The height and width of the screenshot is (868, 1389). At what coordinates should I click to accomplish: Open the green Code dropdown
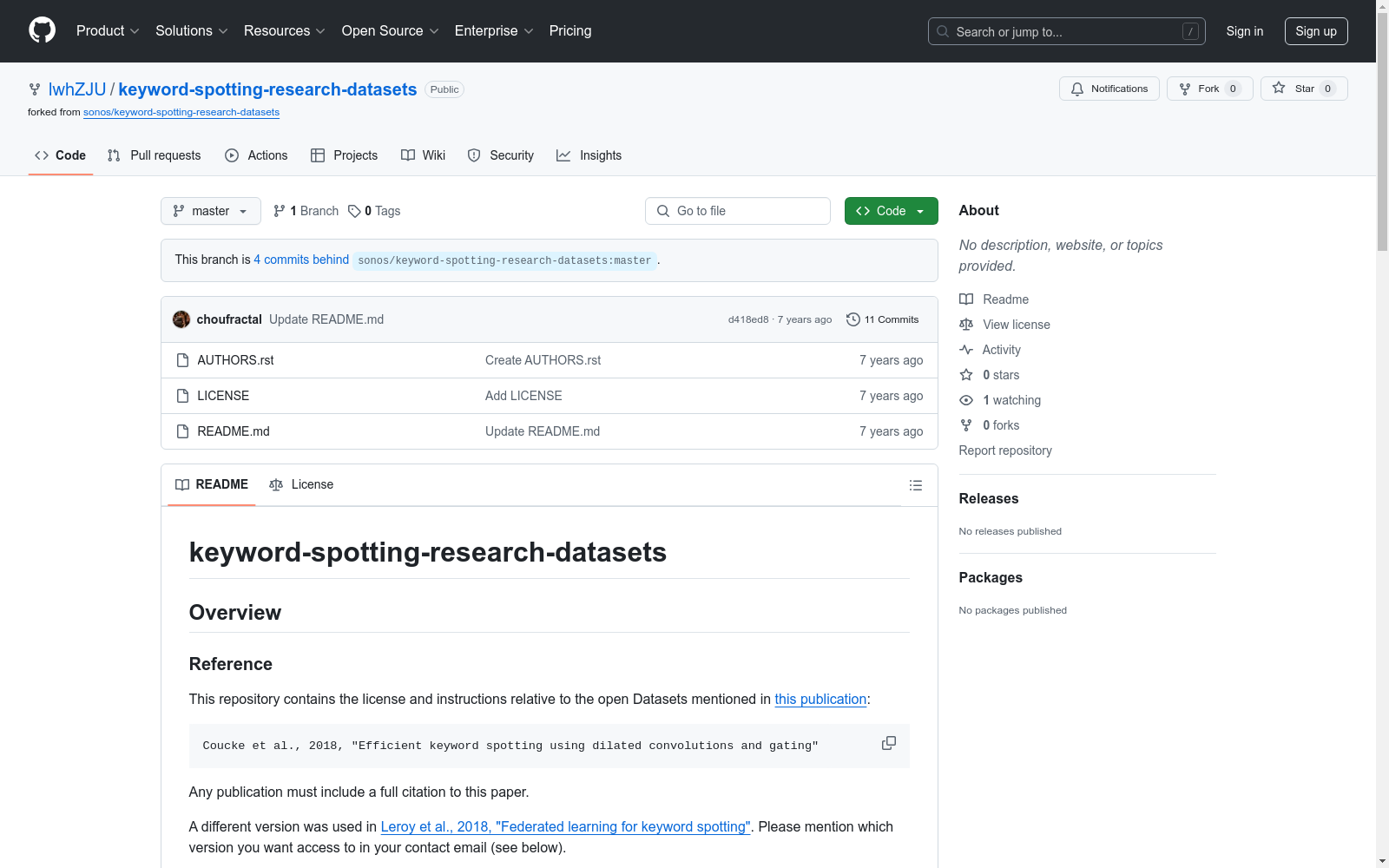click(892, 211)
